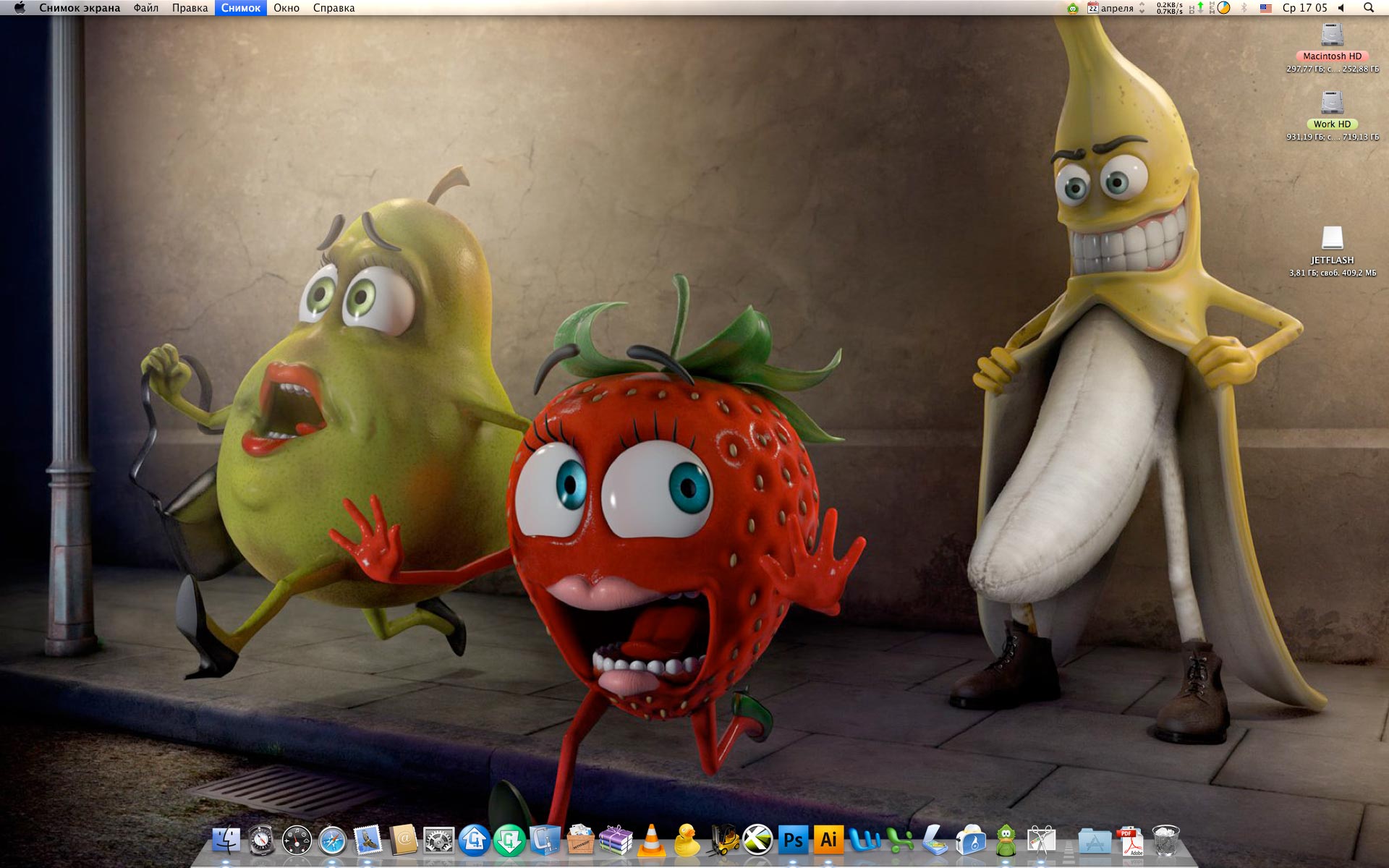Image resolution: width=1389 pixels, height=868 pixels.
Task: Launch Adobe Photoshop from the Dock
Action: [794, 841]
